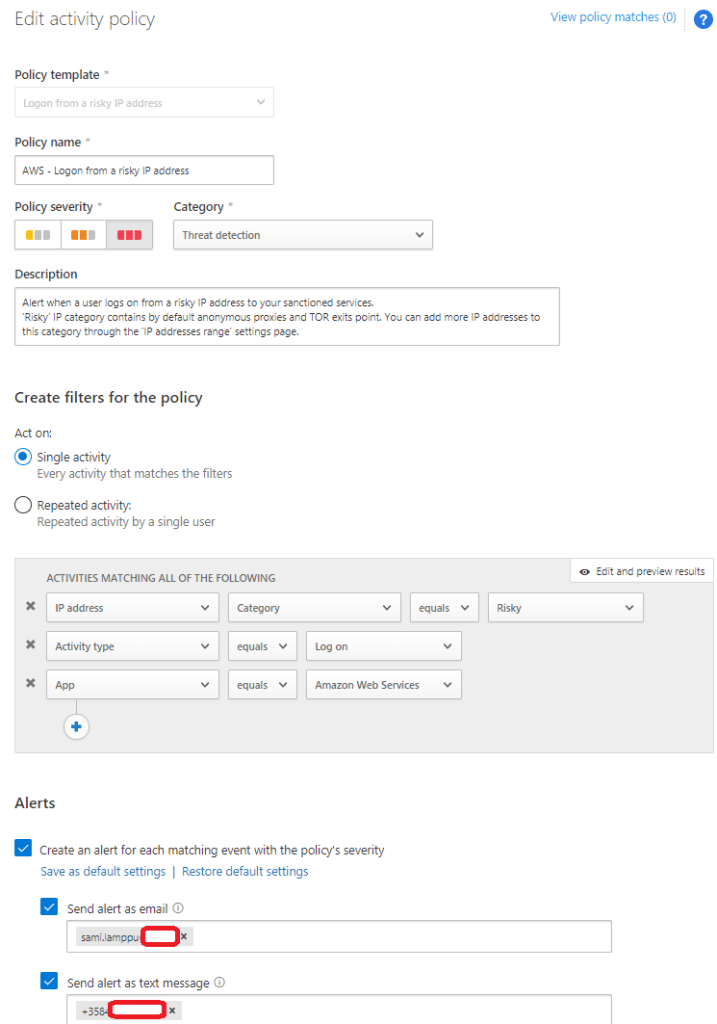Remove the IP address filter row
The width and height of the screenshot is (717, 1024).
coord(30,607)
